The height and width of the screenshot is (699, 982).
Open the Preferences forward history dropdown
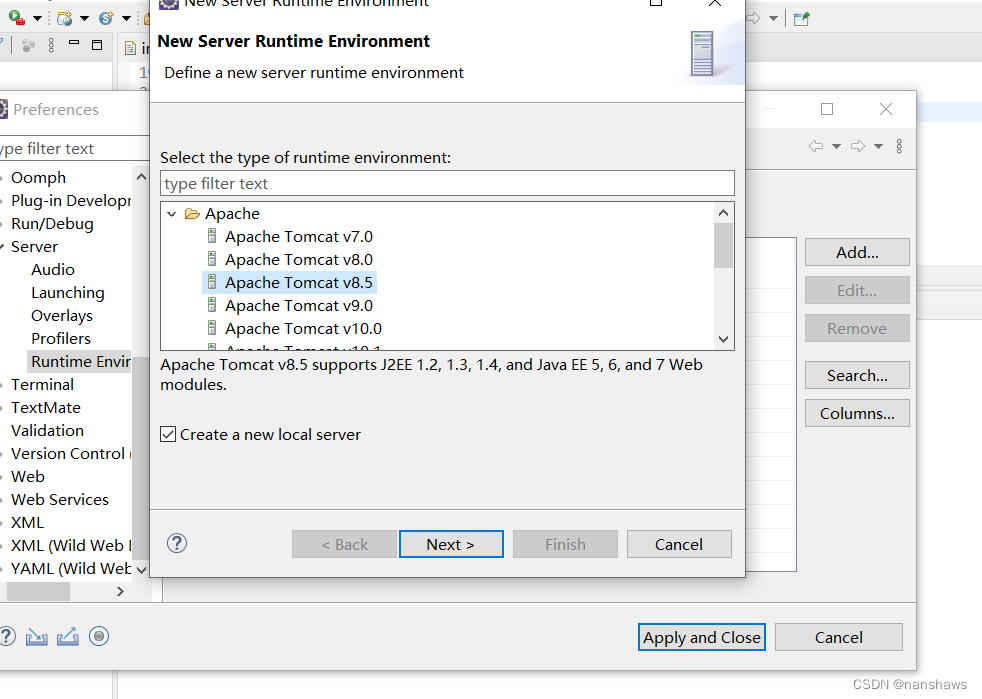tap(879, 147)
